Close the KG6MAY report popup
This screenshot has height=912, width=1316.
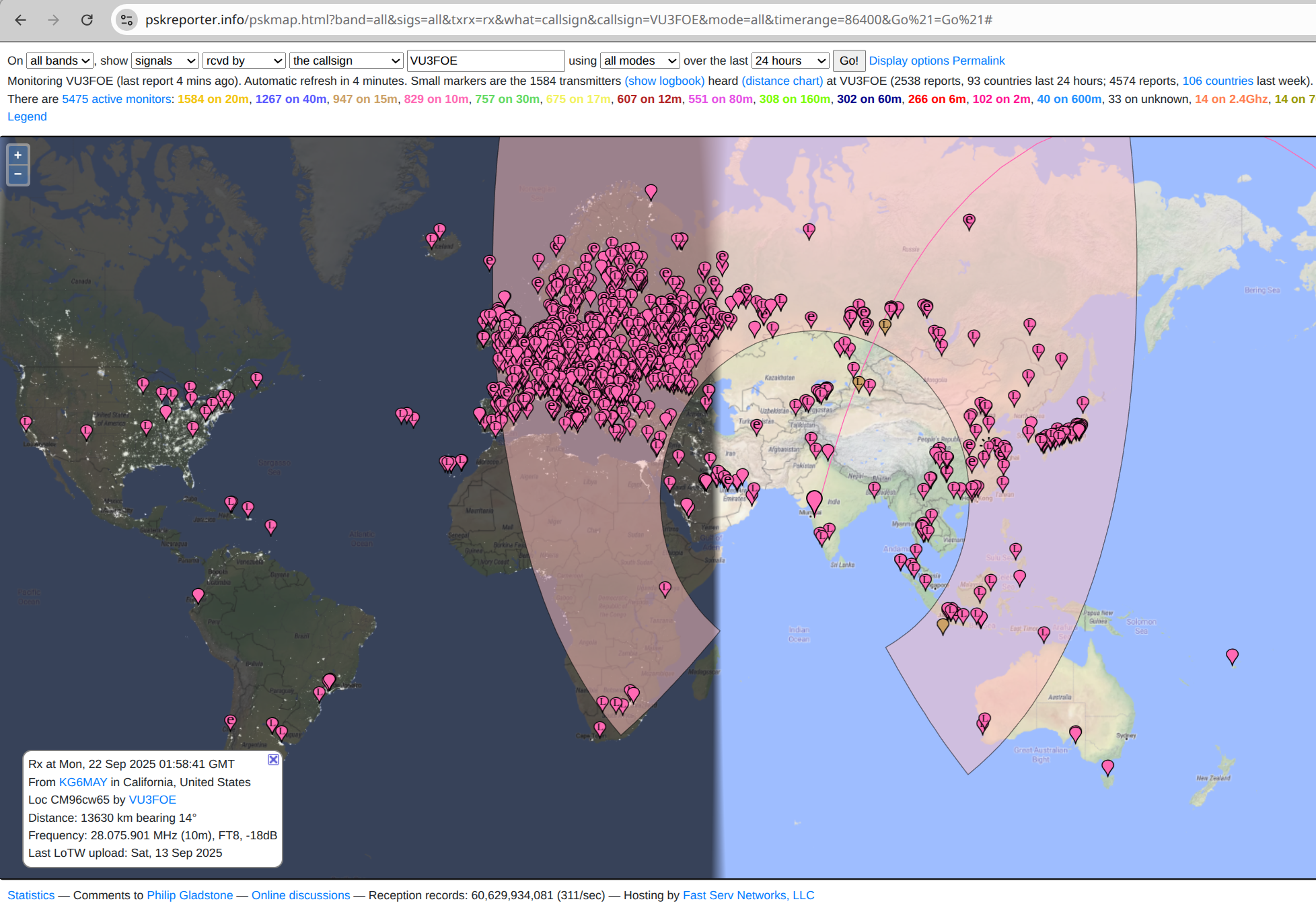pos(273,759)
